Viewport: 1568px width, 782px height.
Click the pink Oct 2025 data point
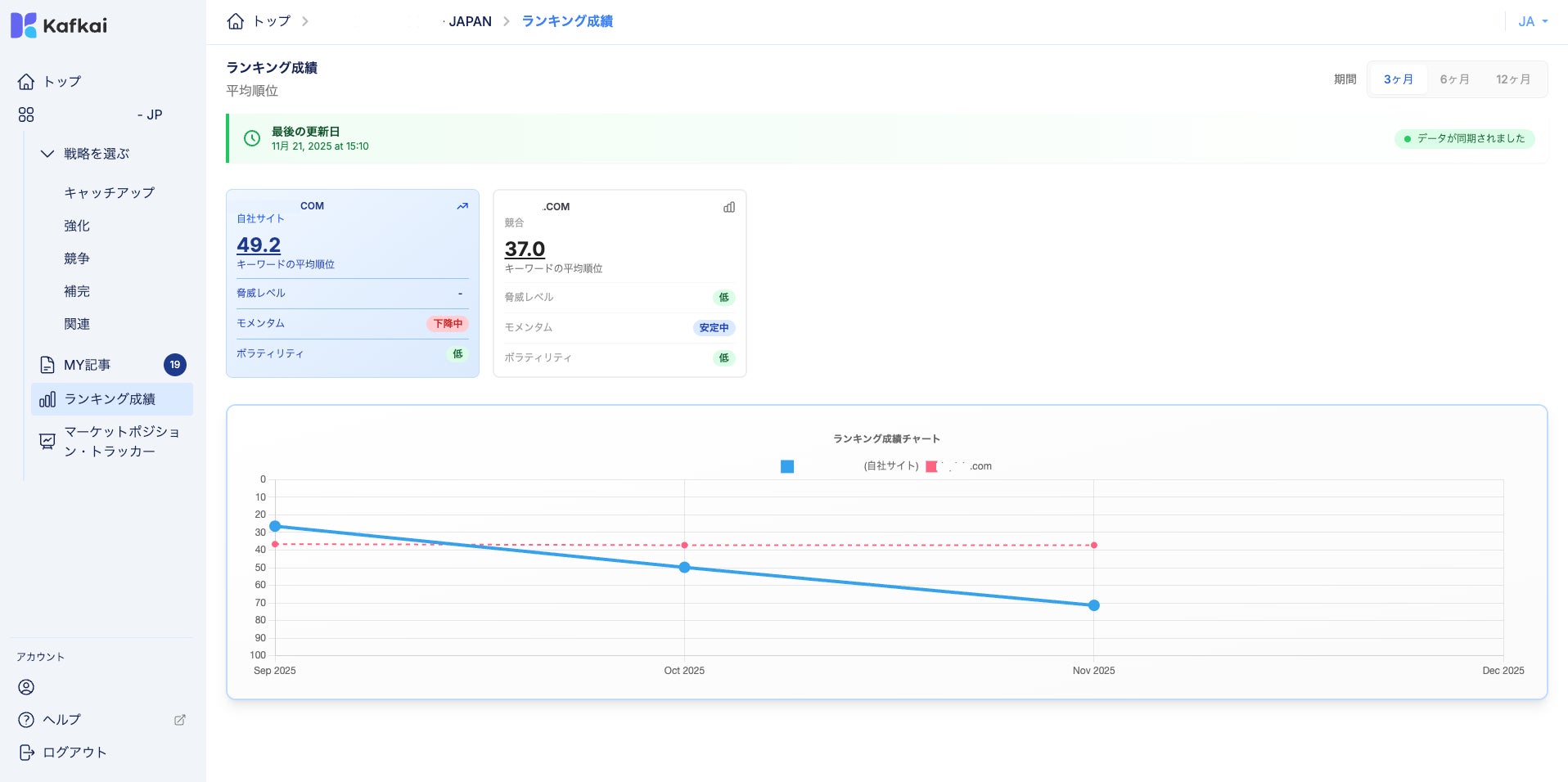point(684,545)
